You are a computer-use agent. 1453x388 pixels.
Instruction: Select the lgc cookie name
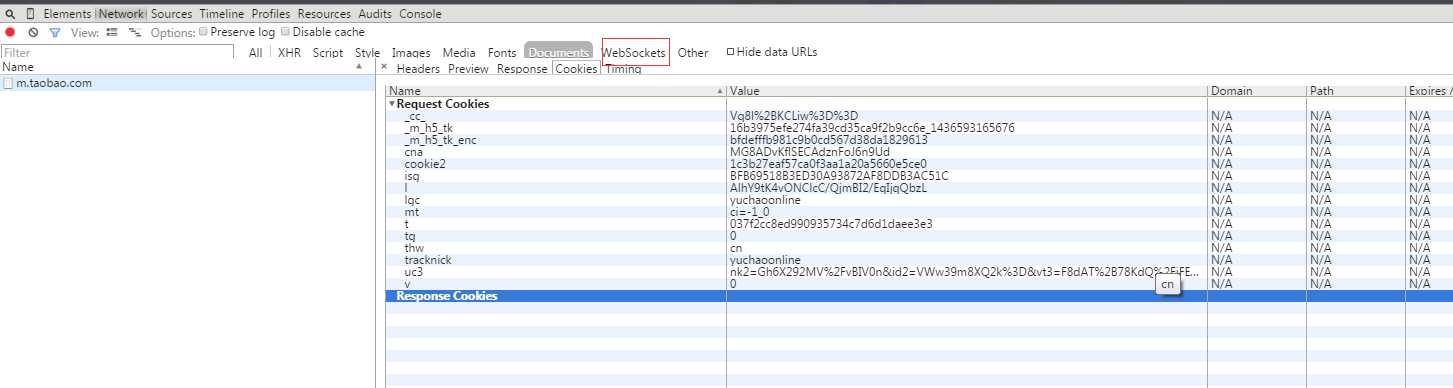412,200
